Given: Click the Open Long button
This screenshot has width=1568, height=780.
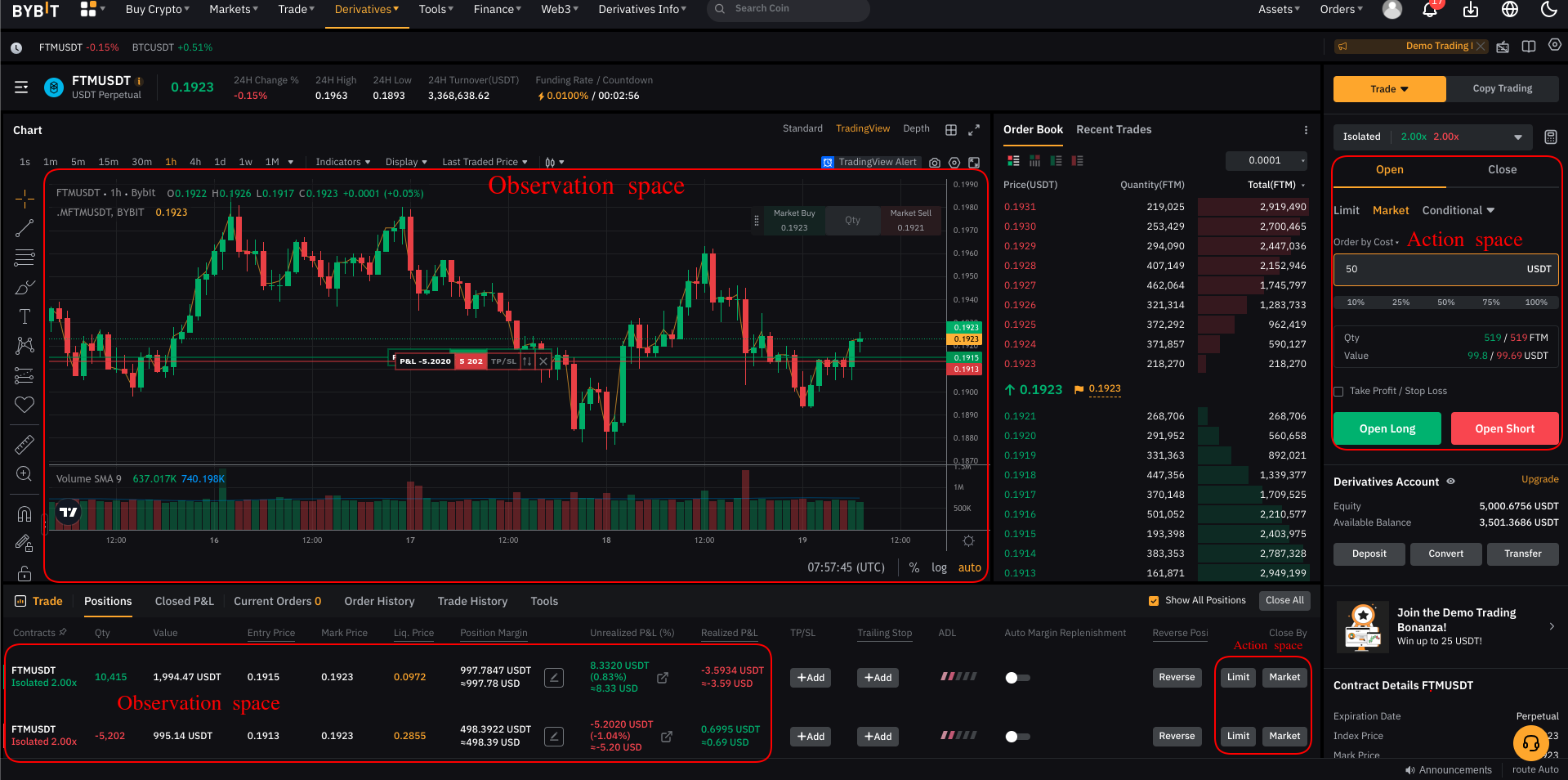Looking at the screenshot, I should click(x=1387, y=428).
